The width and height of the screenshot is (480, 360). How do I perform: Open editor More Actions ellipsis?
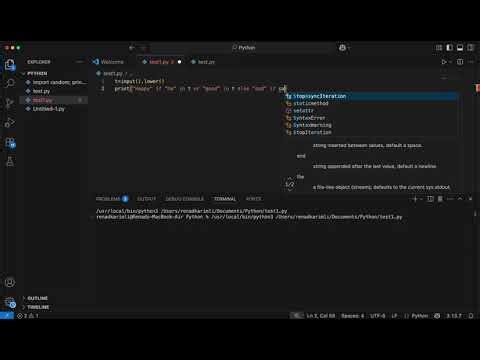coord(471,62)
